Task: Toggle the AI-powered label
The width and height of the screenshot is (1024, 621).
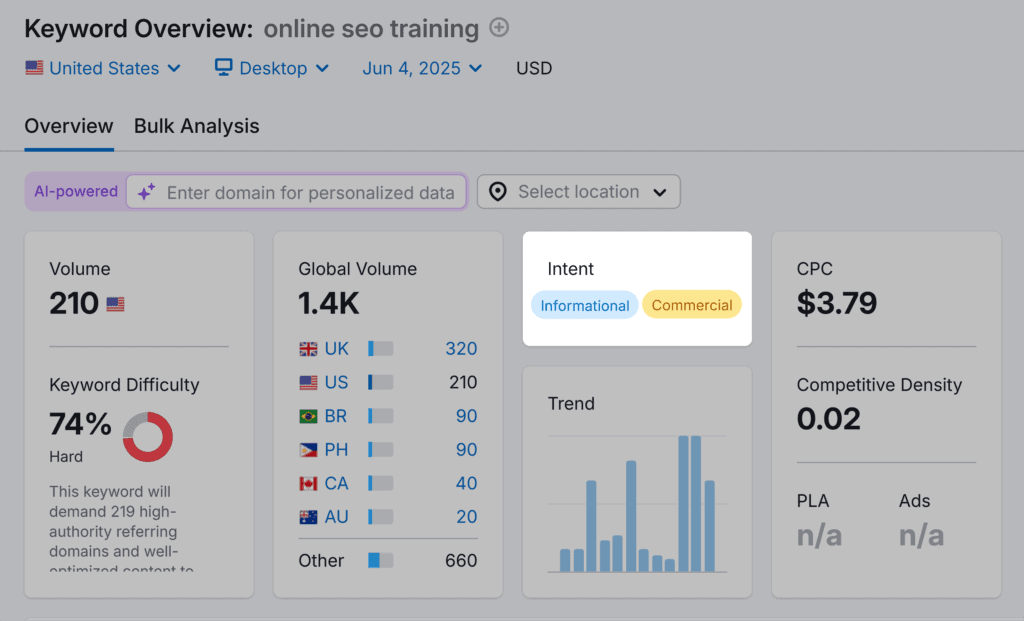Action: 75,191
